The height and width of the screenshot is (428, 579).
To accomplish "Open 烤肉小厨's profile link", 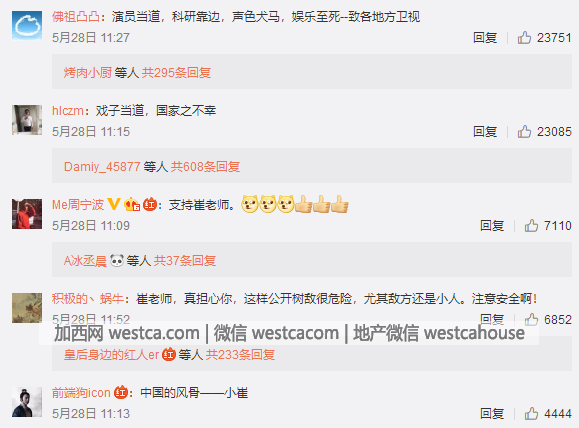I will pos(88,72).
